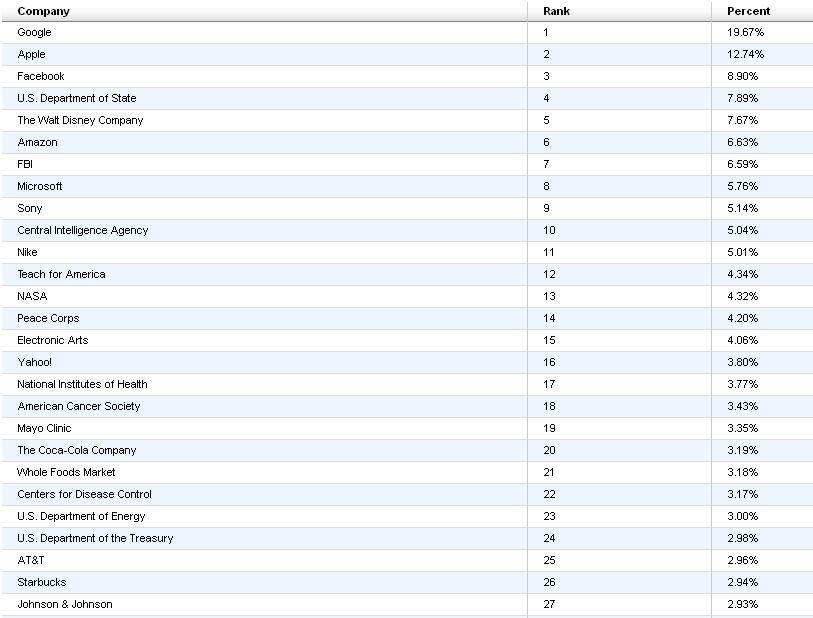Click the 4.32% percent value
This screenshot has width=813, height=618.
[x=742, y=296]
